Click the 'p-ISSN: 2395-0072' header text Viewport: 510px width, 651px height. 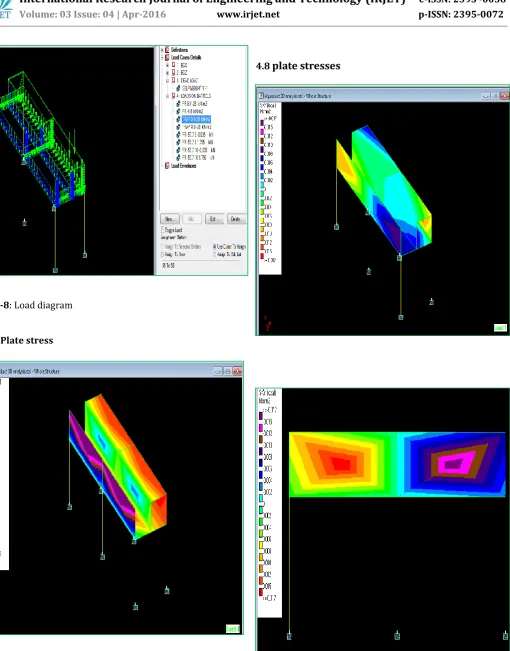click(x=461, y=14)
